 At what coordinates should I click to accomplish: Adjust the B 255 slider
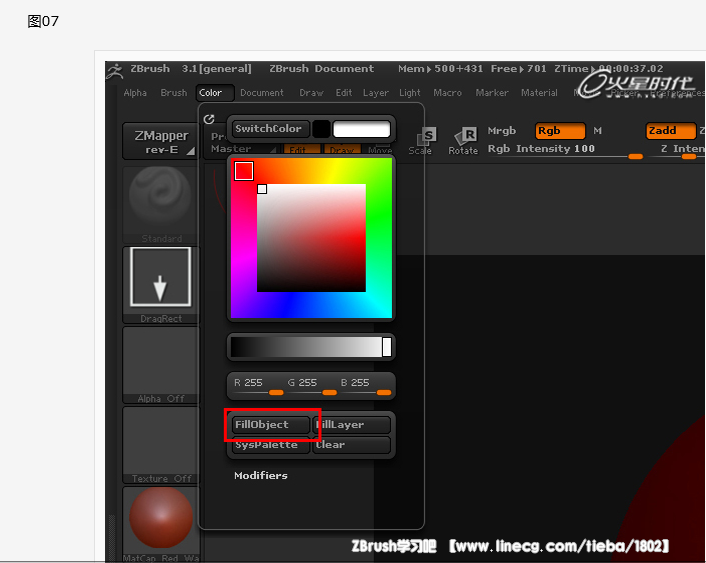pyautogui.click(x=365, y=386)
